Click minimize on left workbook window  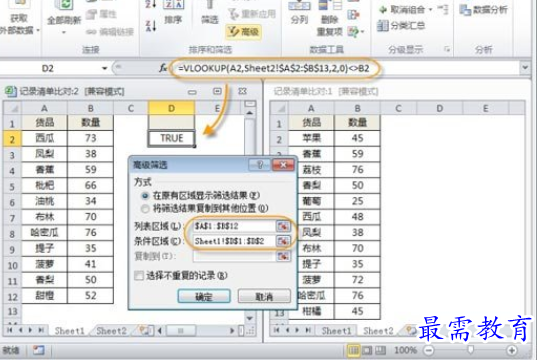click(x=192, y=91)
